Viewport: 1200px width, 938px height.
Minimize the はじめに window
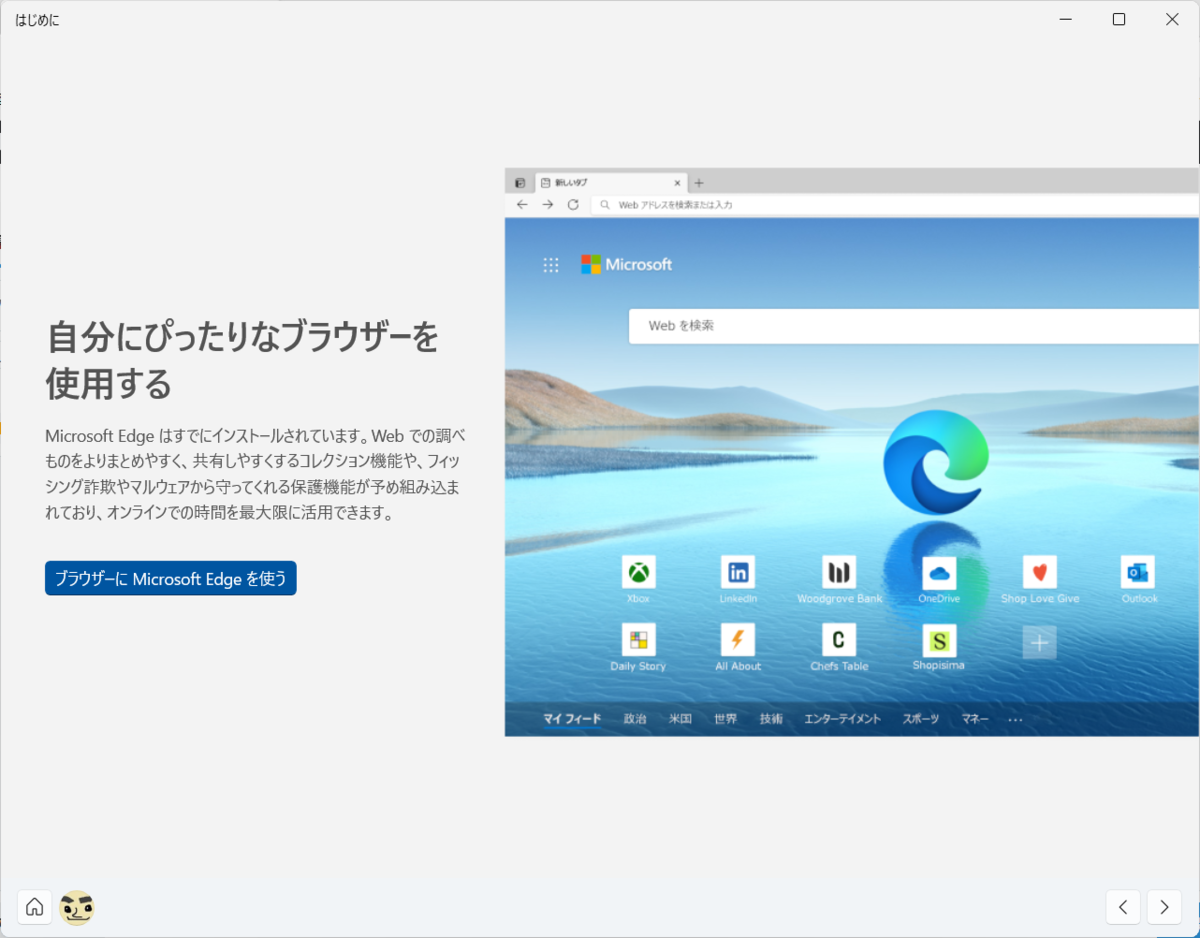tap(1066, 19)
